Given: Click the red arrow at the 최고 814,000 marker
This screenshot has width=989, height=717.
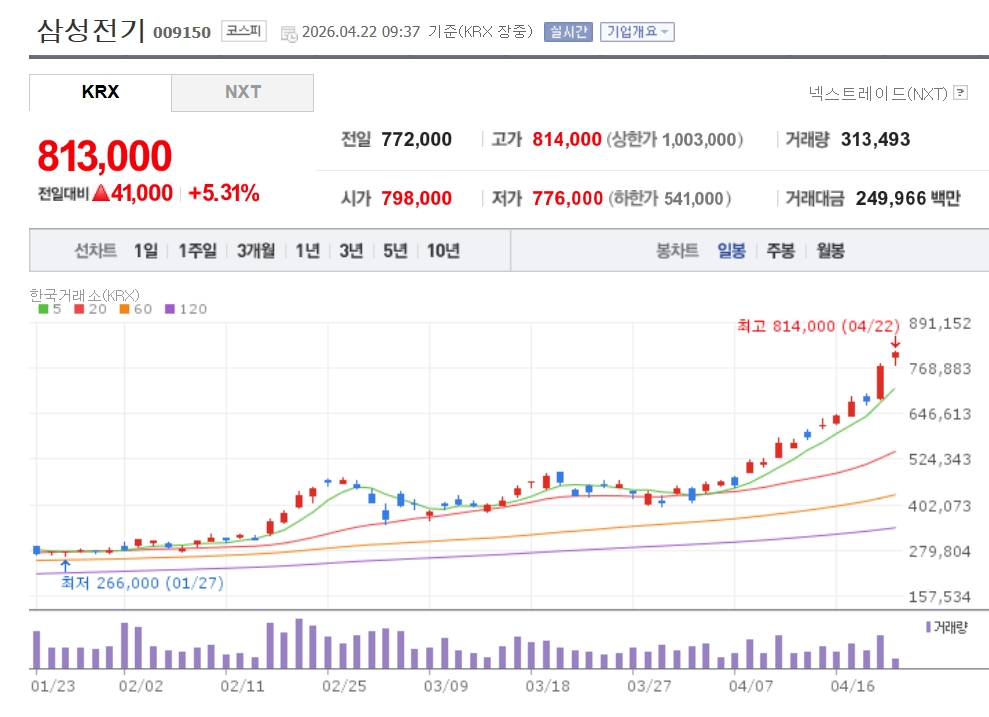Looking at the screenshot, I should click(x=895, y=343).
